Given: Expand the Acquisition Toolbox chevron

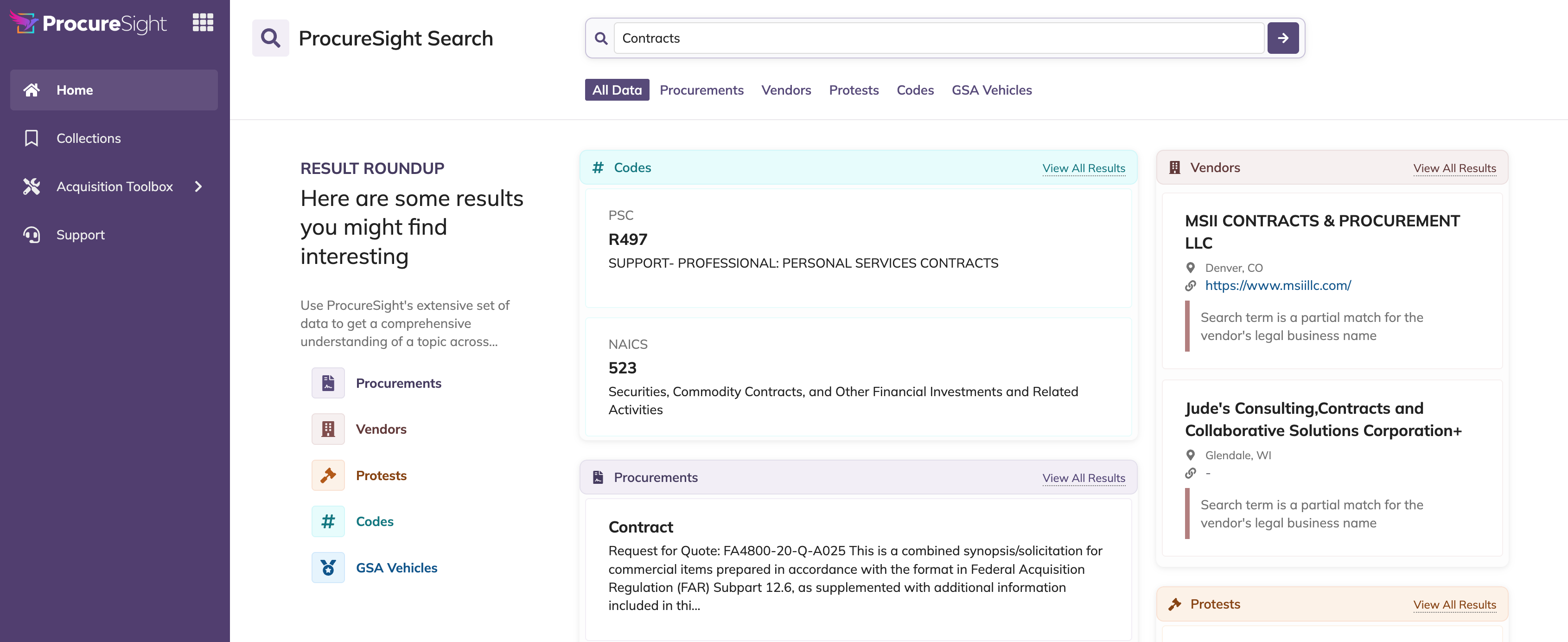Looking at the screenshot, I should pos(198,186).
